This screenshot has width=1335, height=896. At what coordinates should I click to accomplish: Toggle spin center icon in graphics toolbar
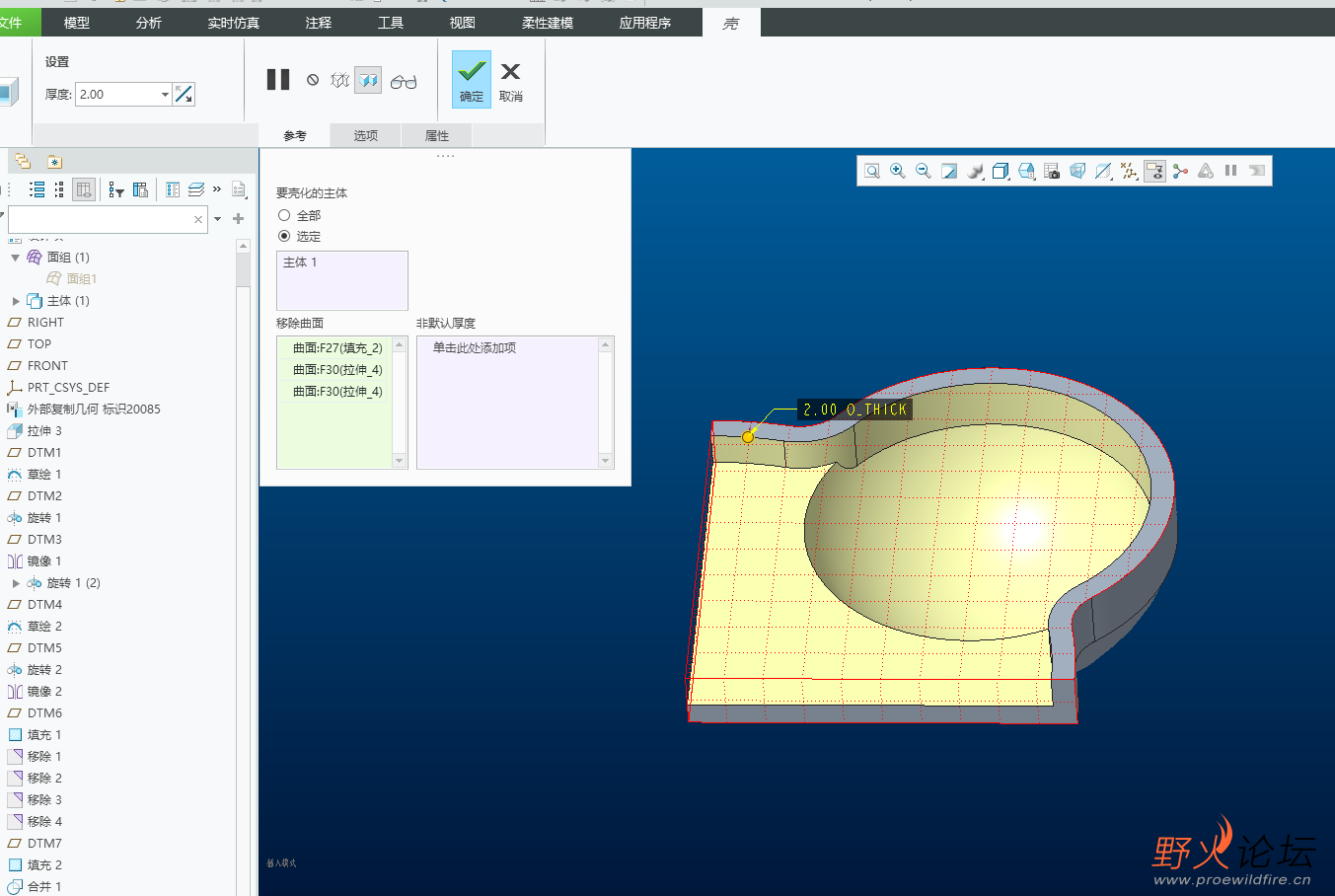(x=1180, y=171)
